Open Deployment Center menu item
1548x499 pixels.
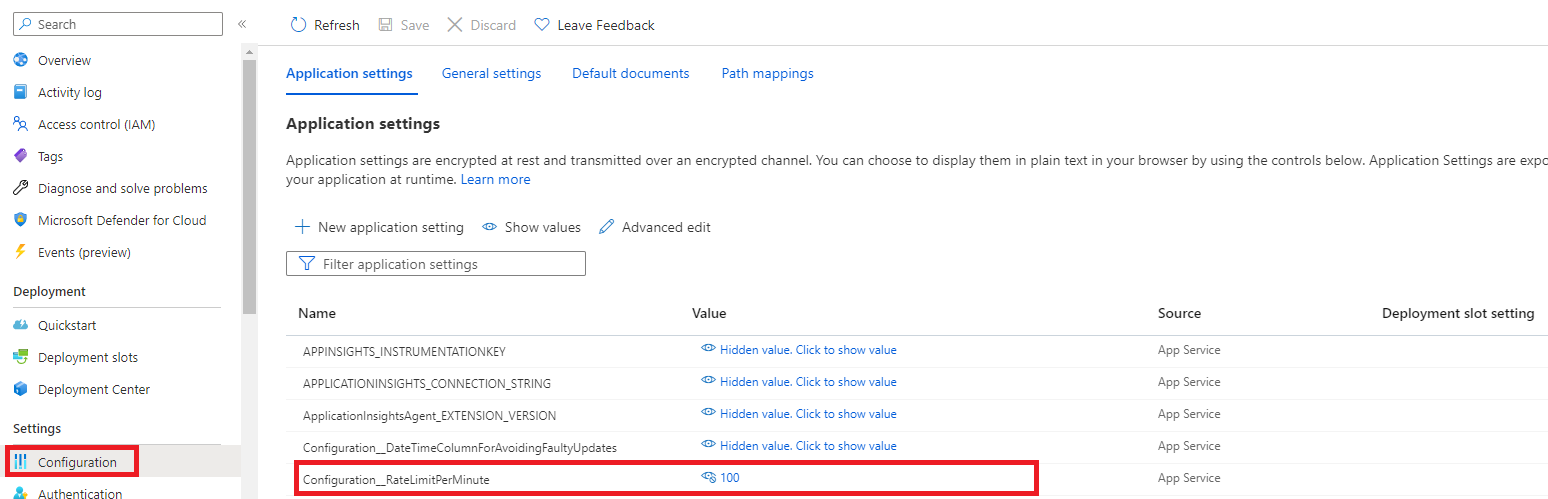(x=94, y=389)
